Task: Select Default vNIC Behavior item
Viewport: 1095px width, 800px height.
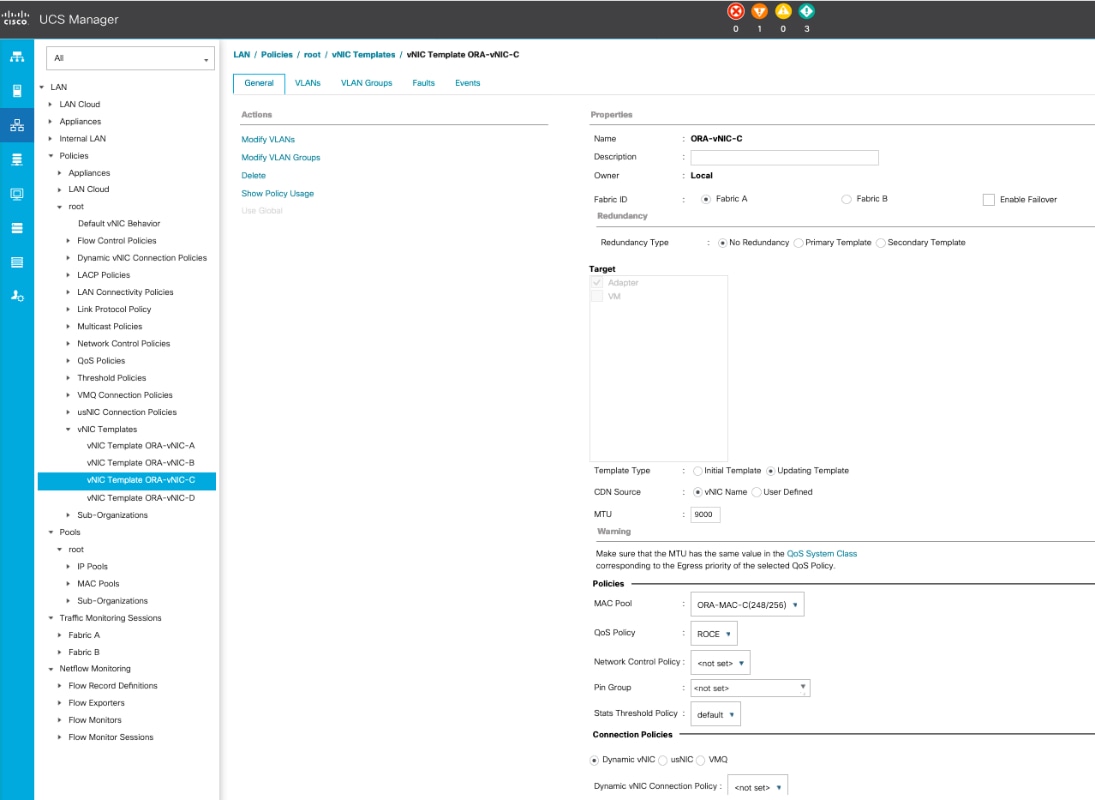Action: click(119, 223)
